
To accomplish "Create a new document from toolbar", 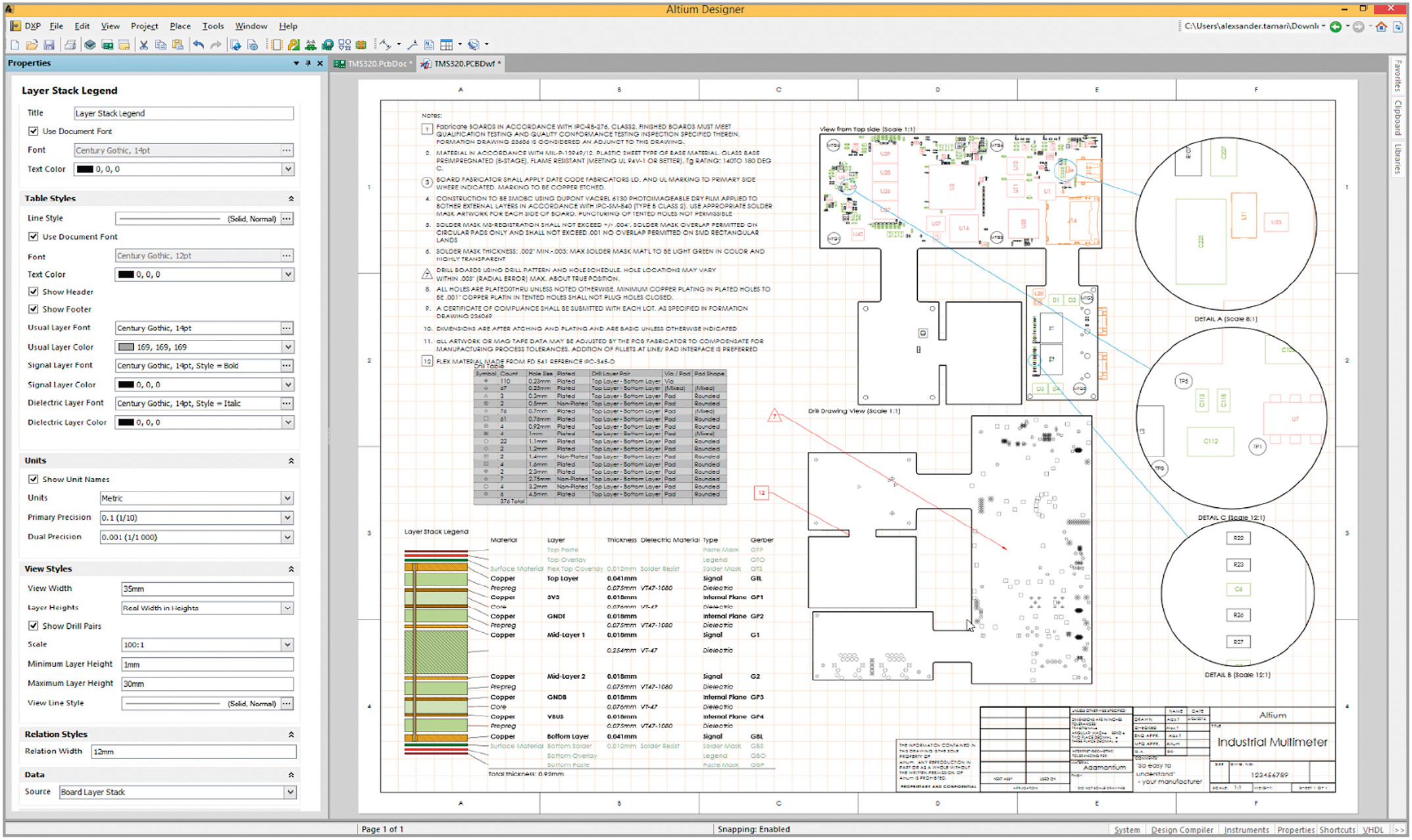I will click(14, 45).
